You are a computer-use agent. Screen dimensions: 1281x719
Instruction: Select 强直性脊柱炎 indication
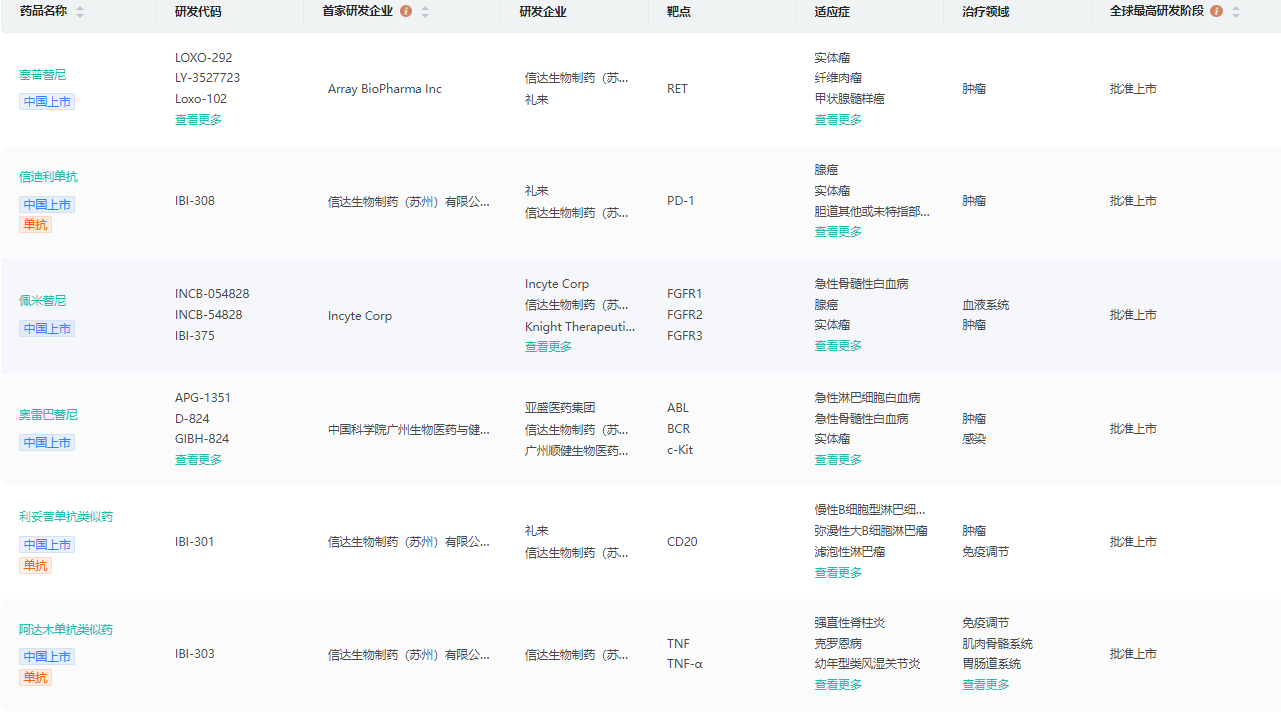pos(850,623)
